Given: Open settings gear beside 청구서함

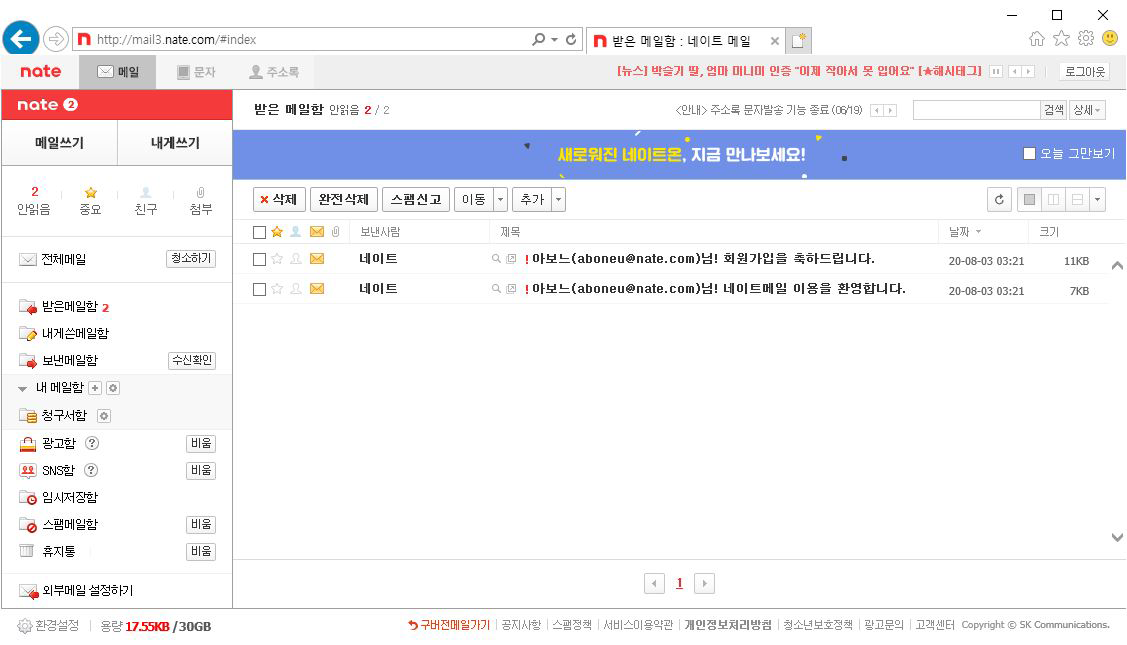Looking at the screenshot, I should click(x=104, y=416).
